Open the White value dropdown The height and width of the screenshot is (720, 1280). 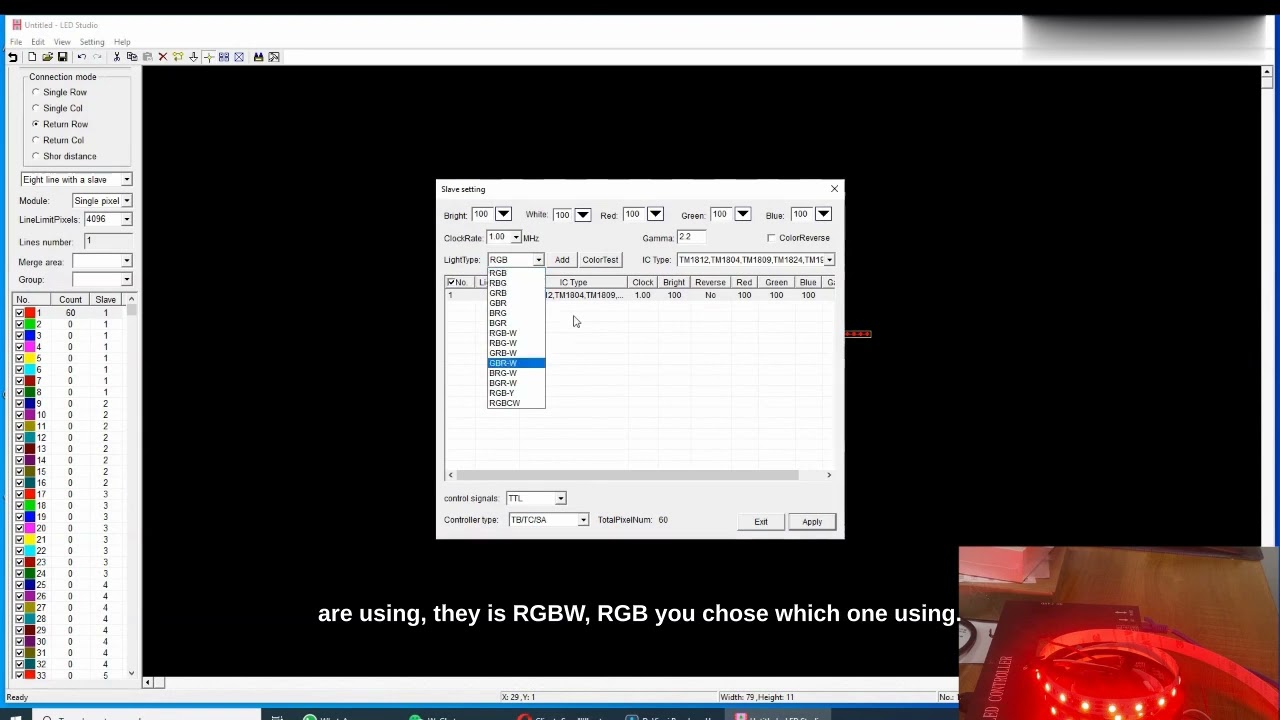pyautogui.click(x=582, y=214)
